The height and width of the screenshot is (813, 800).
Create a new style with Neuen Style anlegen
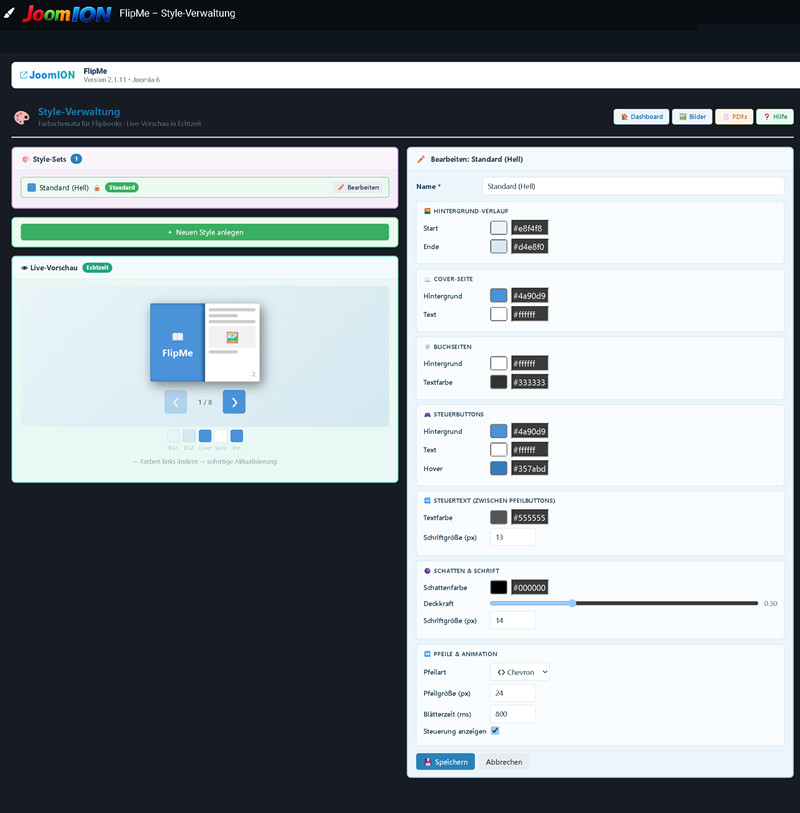click(205, 232)
